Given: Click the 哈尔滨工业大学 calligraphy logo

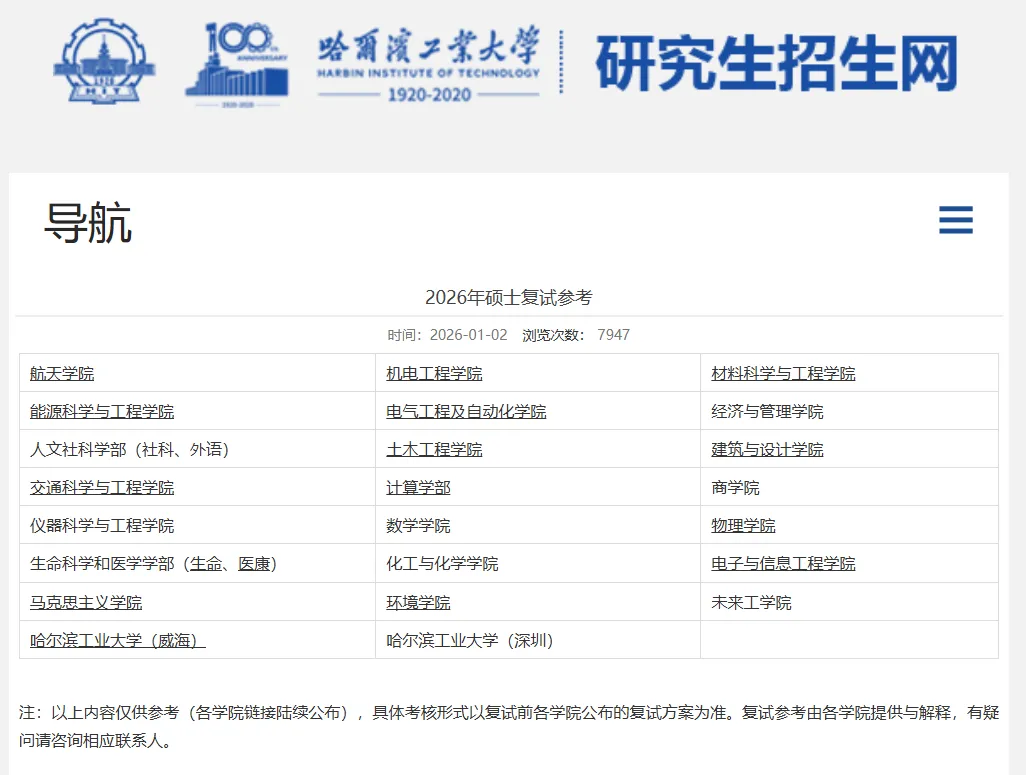Looking at the screenshot, I should 429,65.
